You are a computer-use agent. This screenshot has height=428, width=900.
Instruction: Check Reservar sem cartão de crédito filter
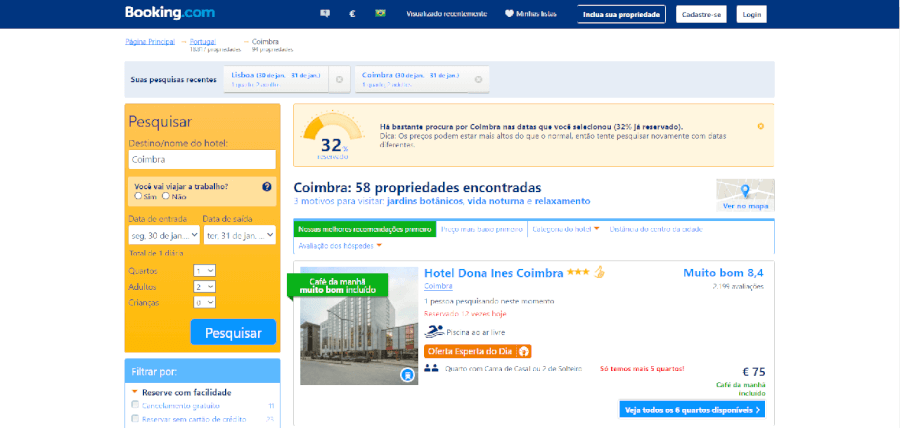coord(135,419)
